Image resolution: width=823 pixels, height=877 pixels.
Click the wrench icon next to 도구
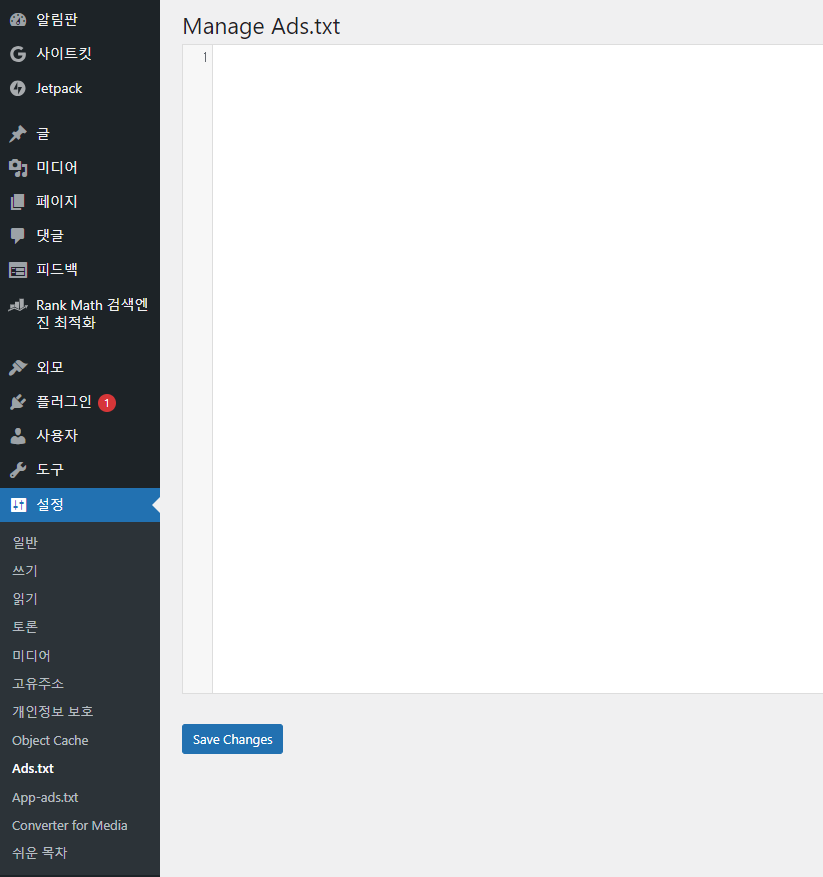click(x=18, y=470)
